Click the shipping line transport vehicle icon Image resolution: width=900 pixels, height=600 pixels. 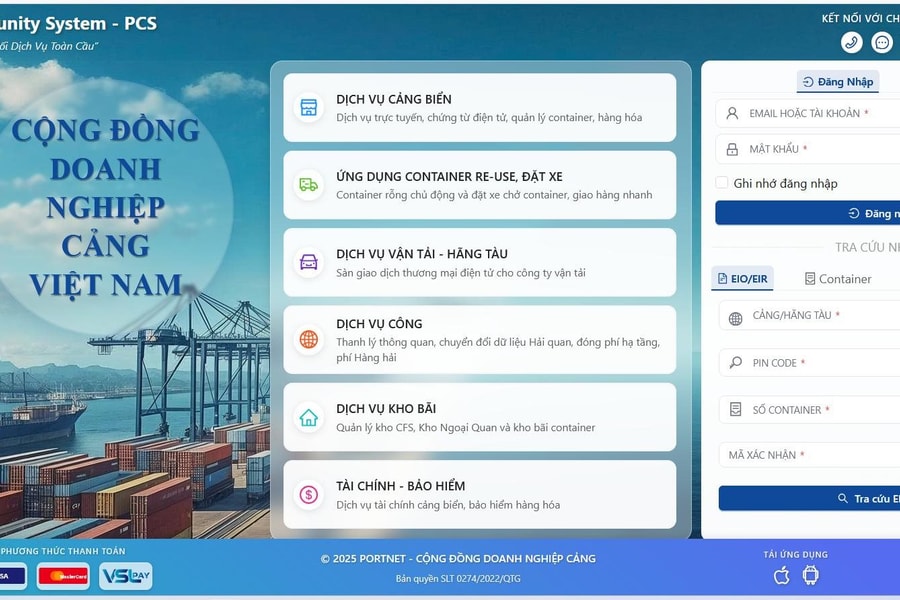[x=309, y=262]
